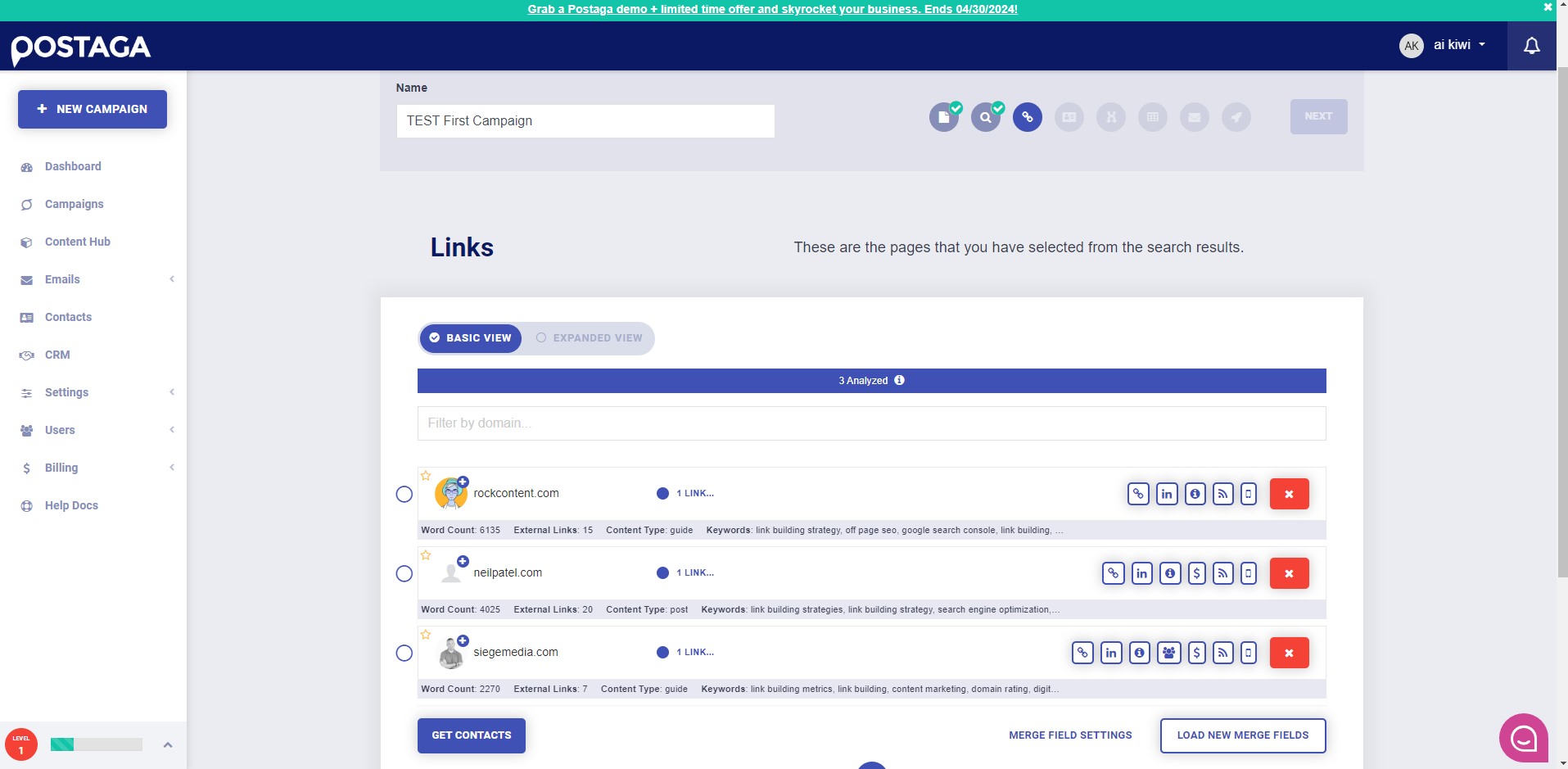This screenshot has width=1568, height=769.
Task: Star the neilpatel.com link as favorite
Action: click(426, 554)
